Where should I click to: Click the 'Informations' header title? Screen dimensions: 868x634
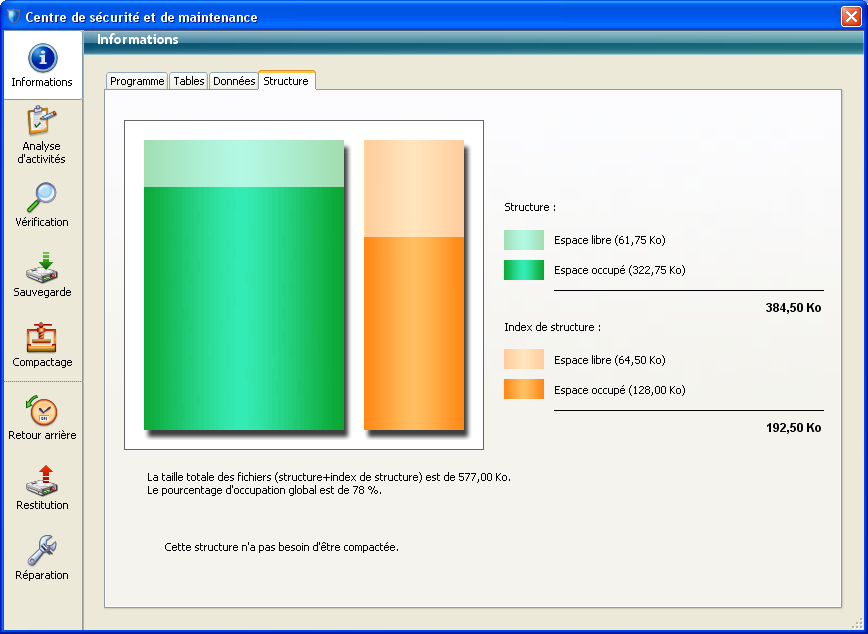click(137, 39)
